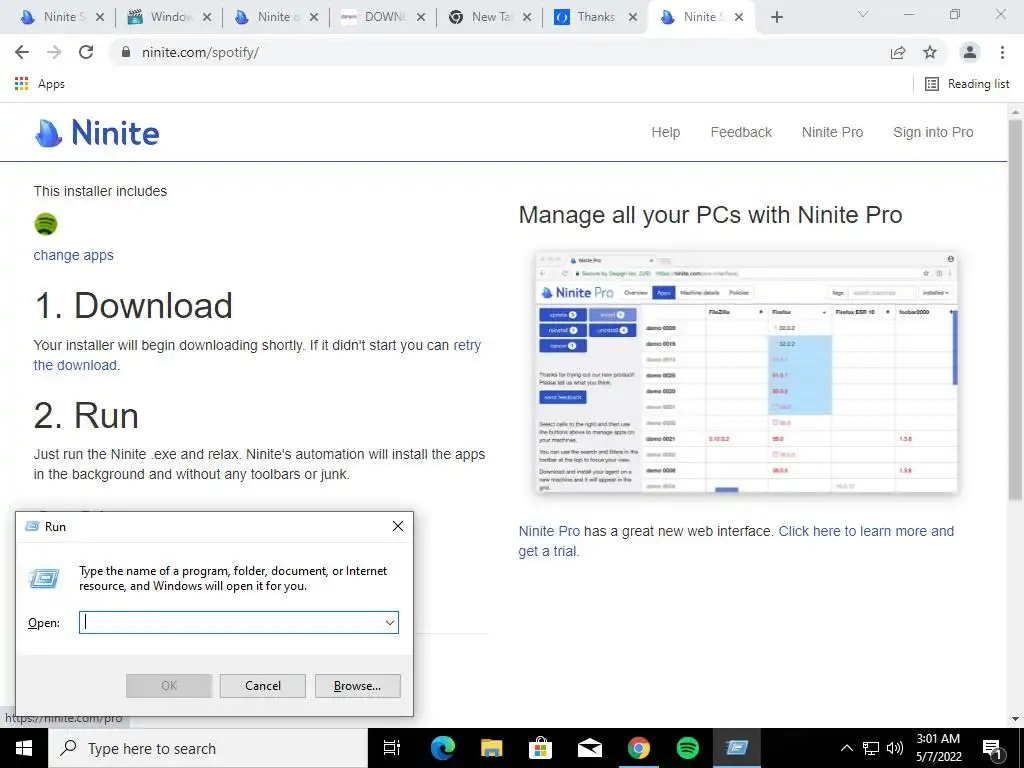Image resolution: width=1024 pixels, height=768 pixels.
Task: Click the address bar URL field
Action: [x=496, y=52]
